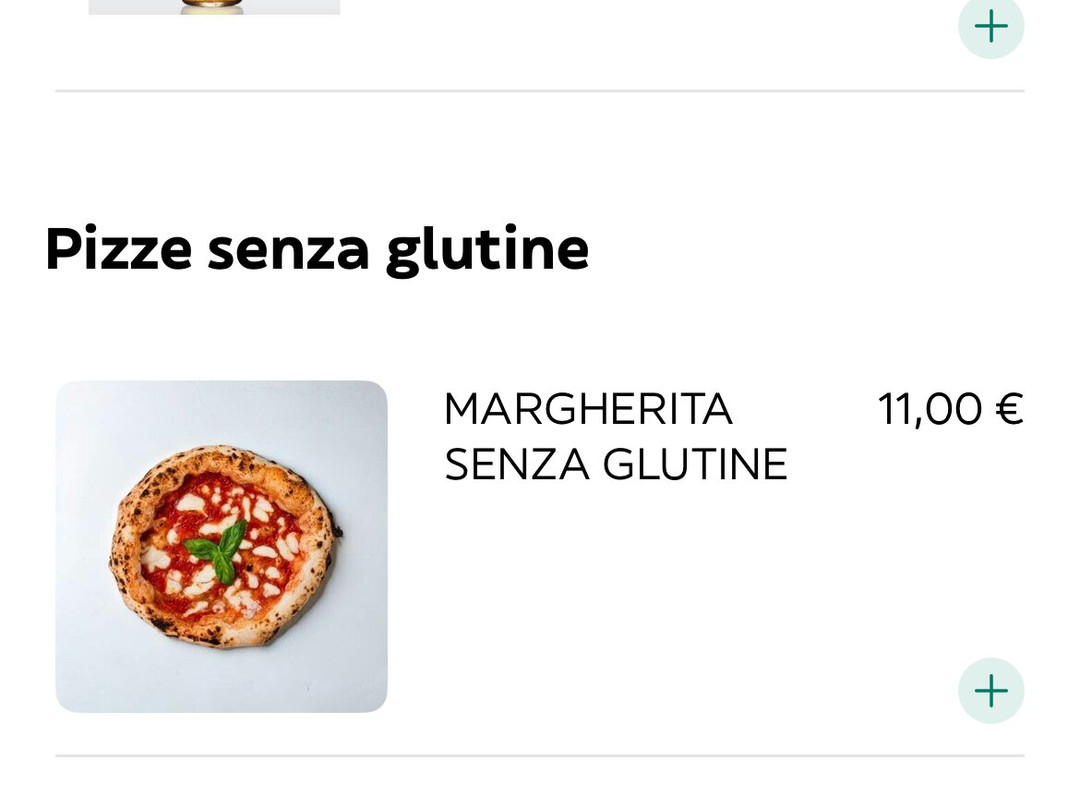The height and width of the screenshot is (808, 1080).
Task: Click the divider line below the Margherita item
Action: pos(540,756)
